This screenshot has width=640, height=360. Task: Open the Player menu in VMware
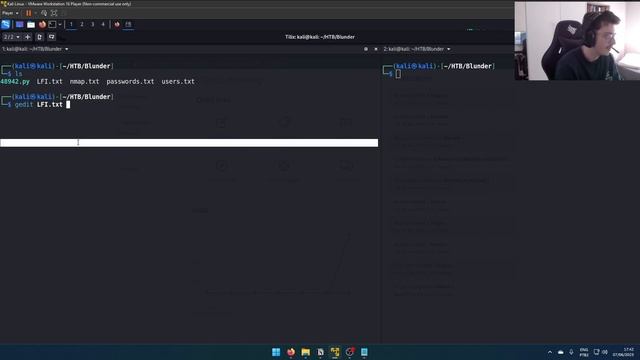pyautogui.click(x=10, y=13)
